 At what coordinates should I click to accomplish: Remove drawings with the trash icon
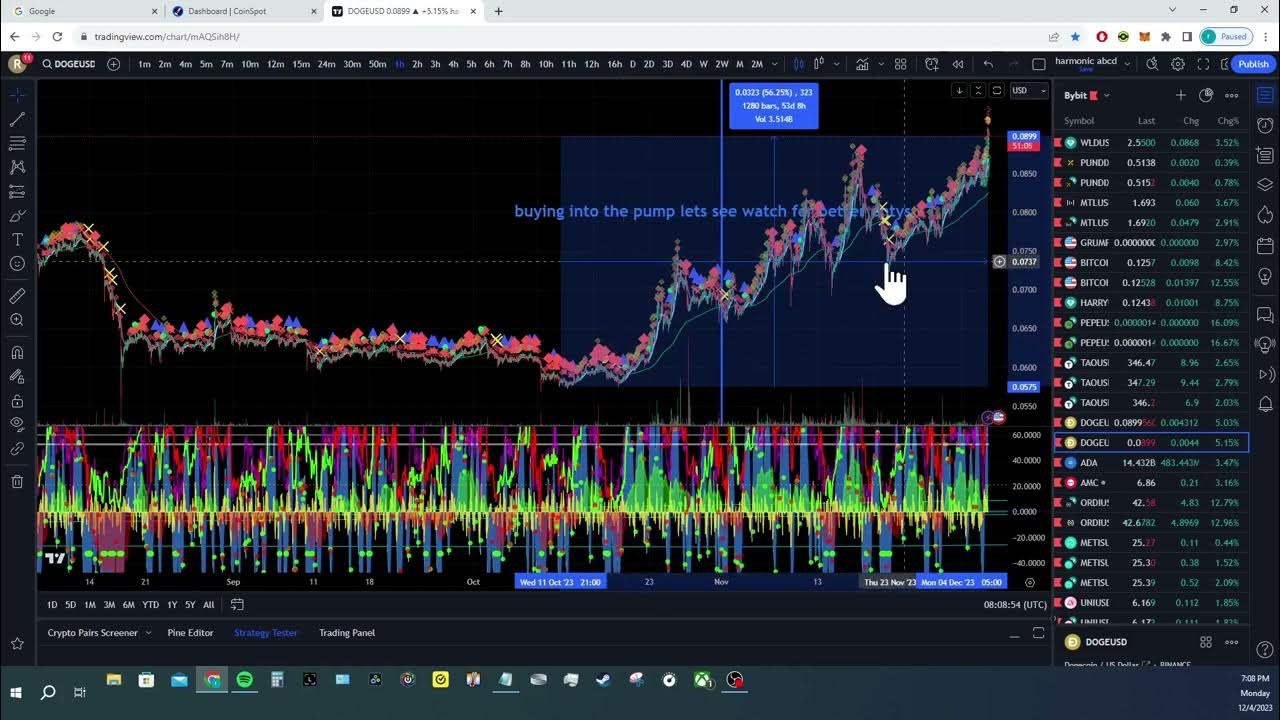click(x=17, y=482)
